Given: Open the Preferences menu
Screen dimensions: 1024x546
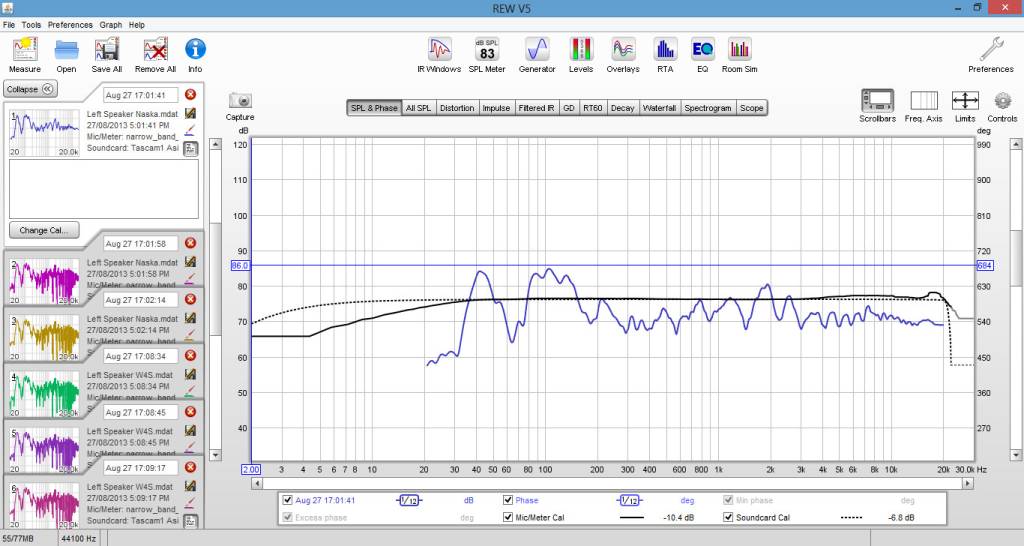Looking at the screenshot, I should pos(70,24).
